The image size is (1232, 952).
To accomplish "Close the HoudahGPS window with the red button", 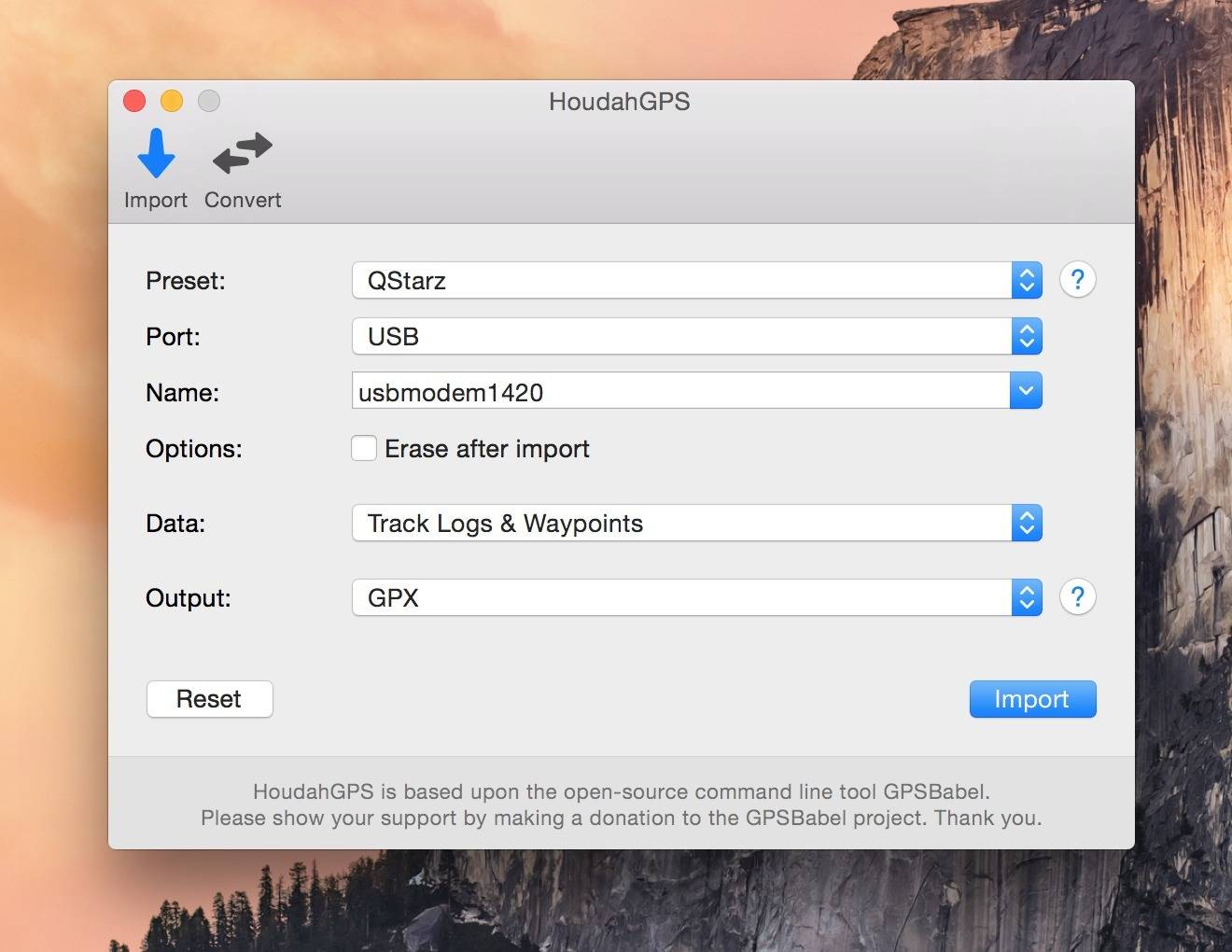I will coord(134,101).
